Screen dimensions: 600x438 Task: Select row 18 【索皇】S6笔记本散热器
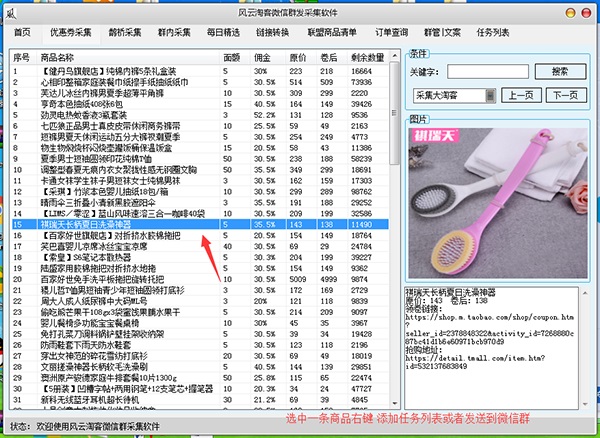click(x=199, y=257)
